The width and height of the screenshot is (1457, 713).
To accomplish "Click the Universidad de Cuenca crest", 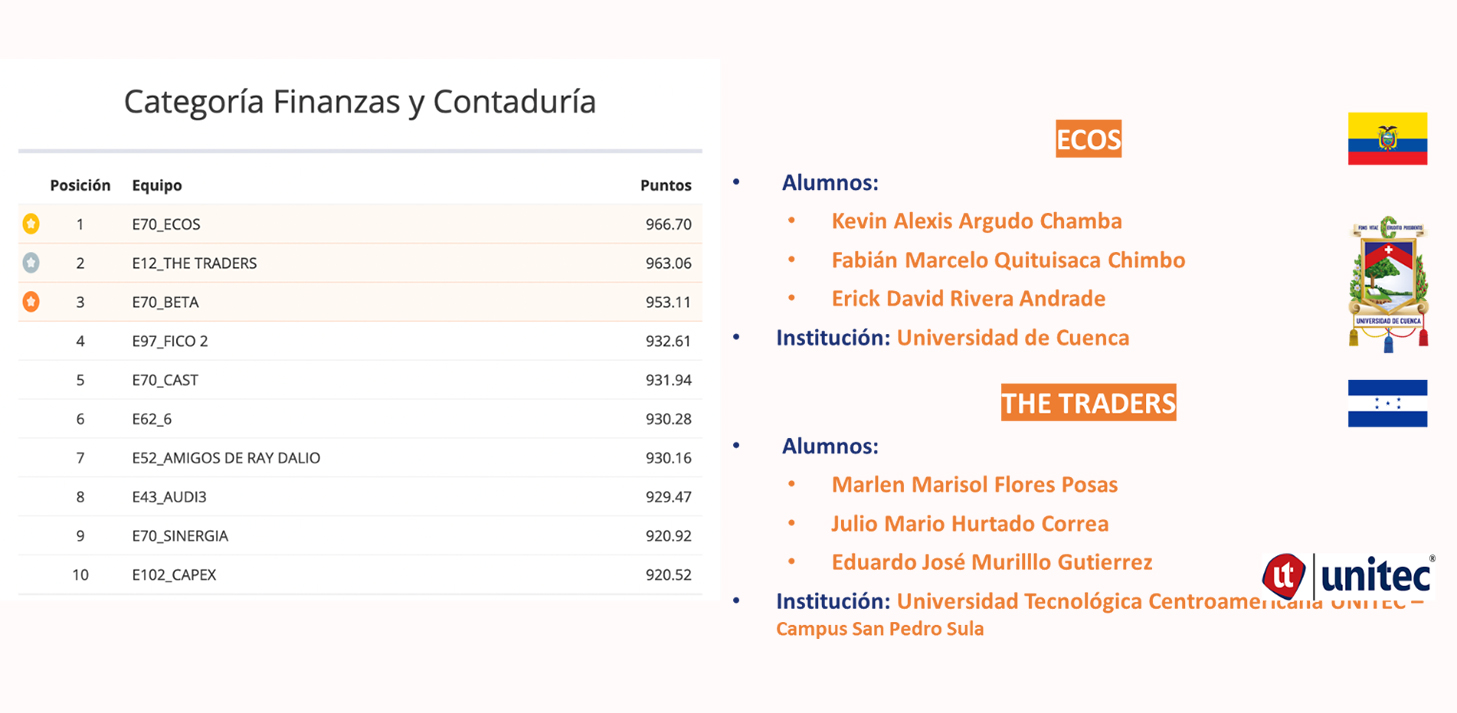I will point(1388,284).
